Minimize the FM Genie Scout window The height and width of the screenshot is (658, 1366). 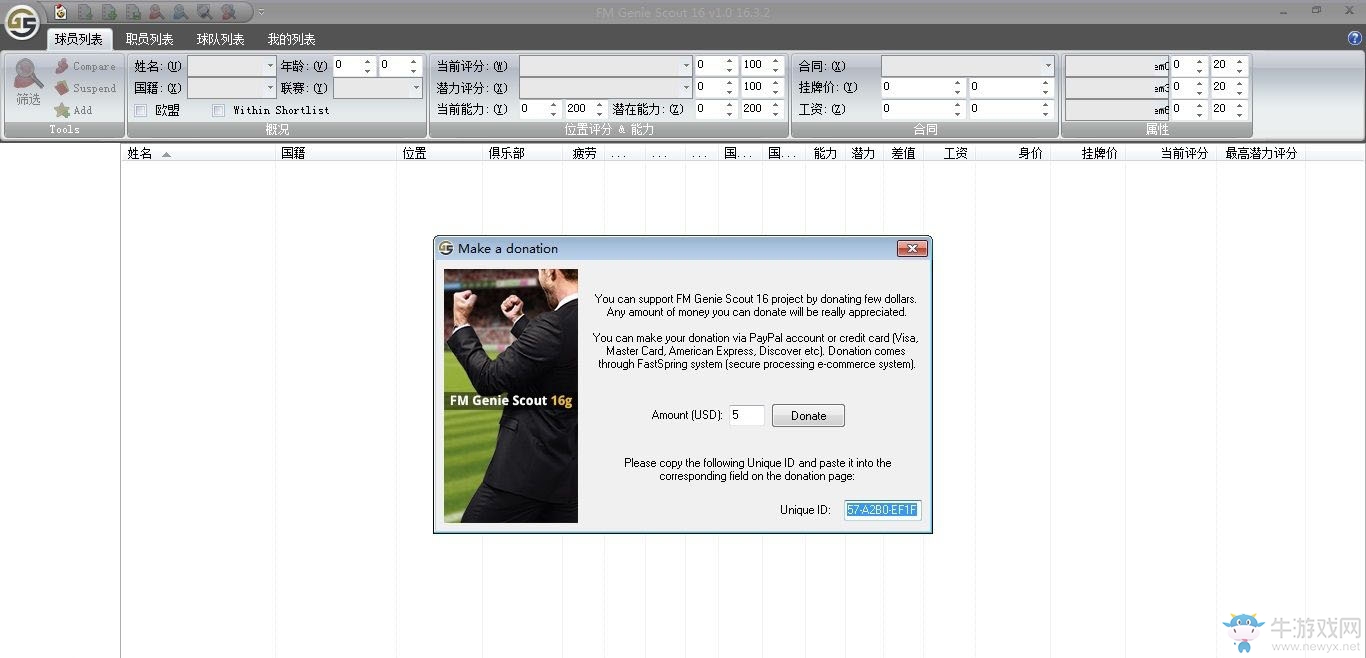(1284, 10)
